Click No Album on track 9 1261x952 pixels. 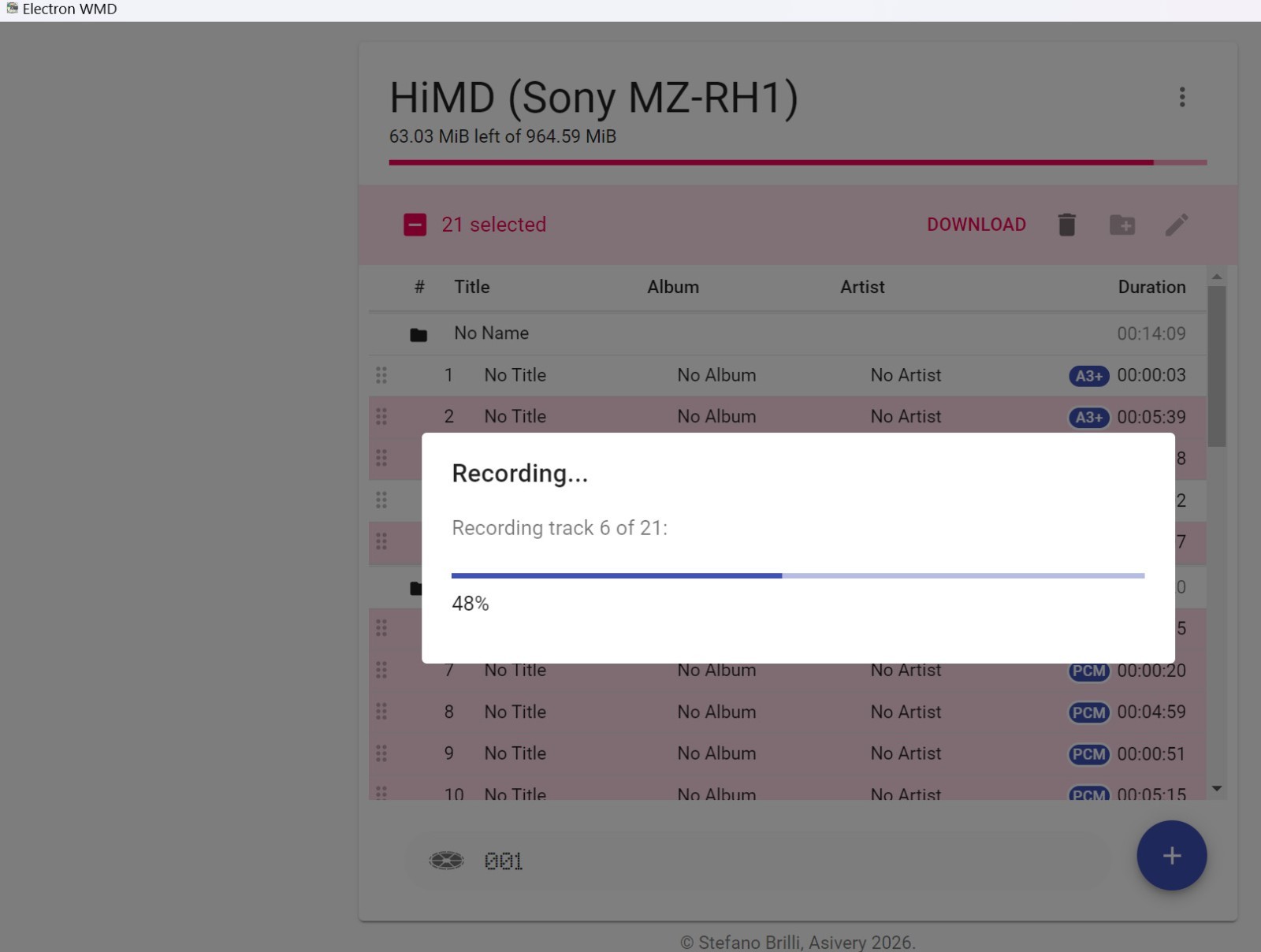pos(716,753)
